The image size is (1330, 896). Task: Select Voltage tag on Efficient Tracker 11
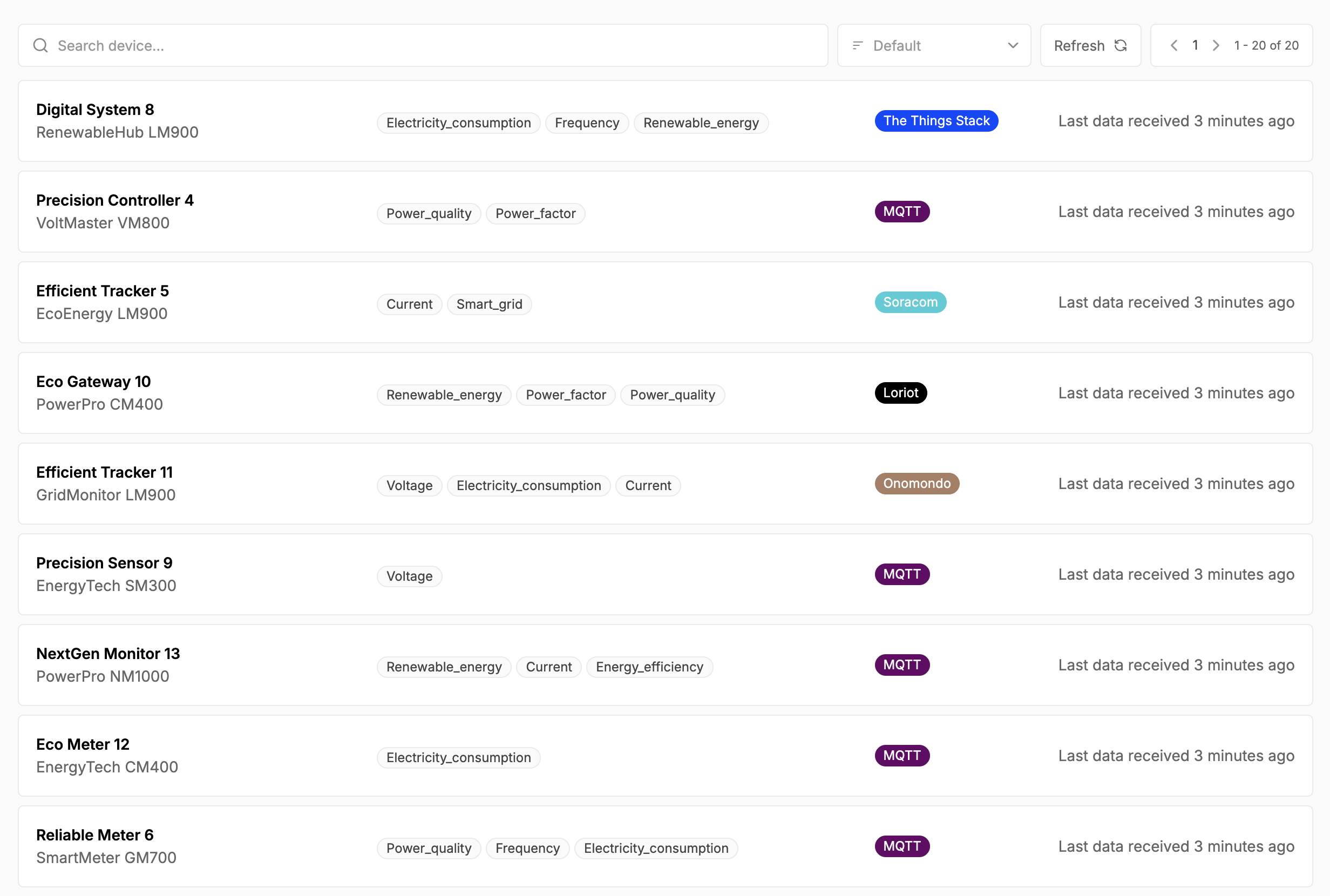click(x=410, y=486)
